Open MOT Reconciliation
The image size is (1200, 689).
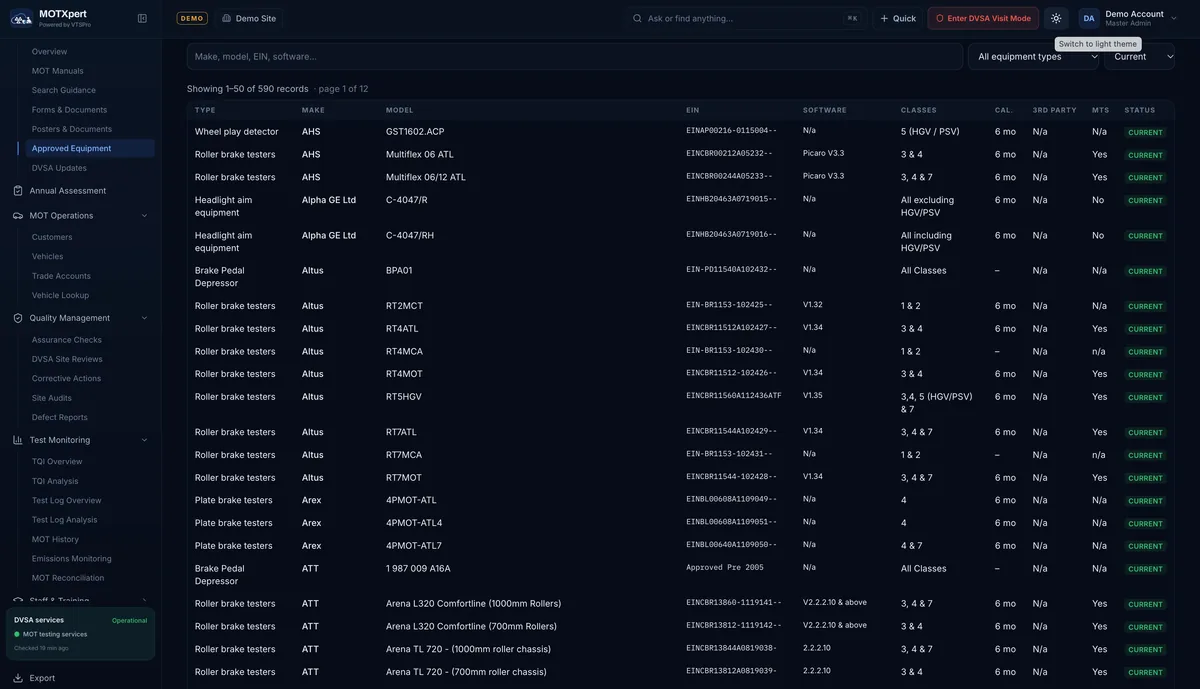click(x=68, y=578)
